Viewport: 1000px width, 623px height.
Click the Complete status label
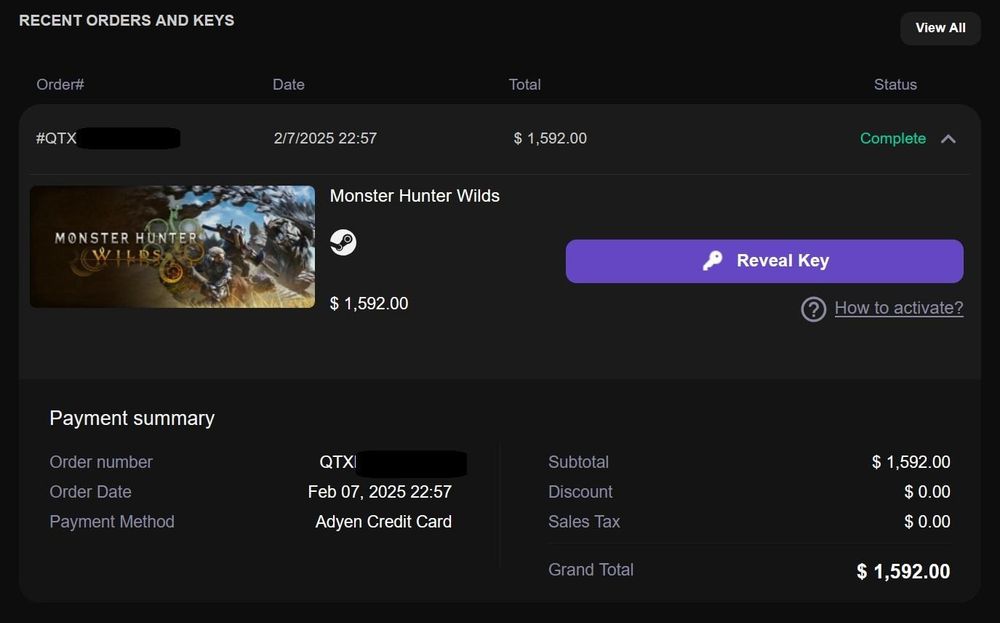tap(892, 138)
